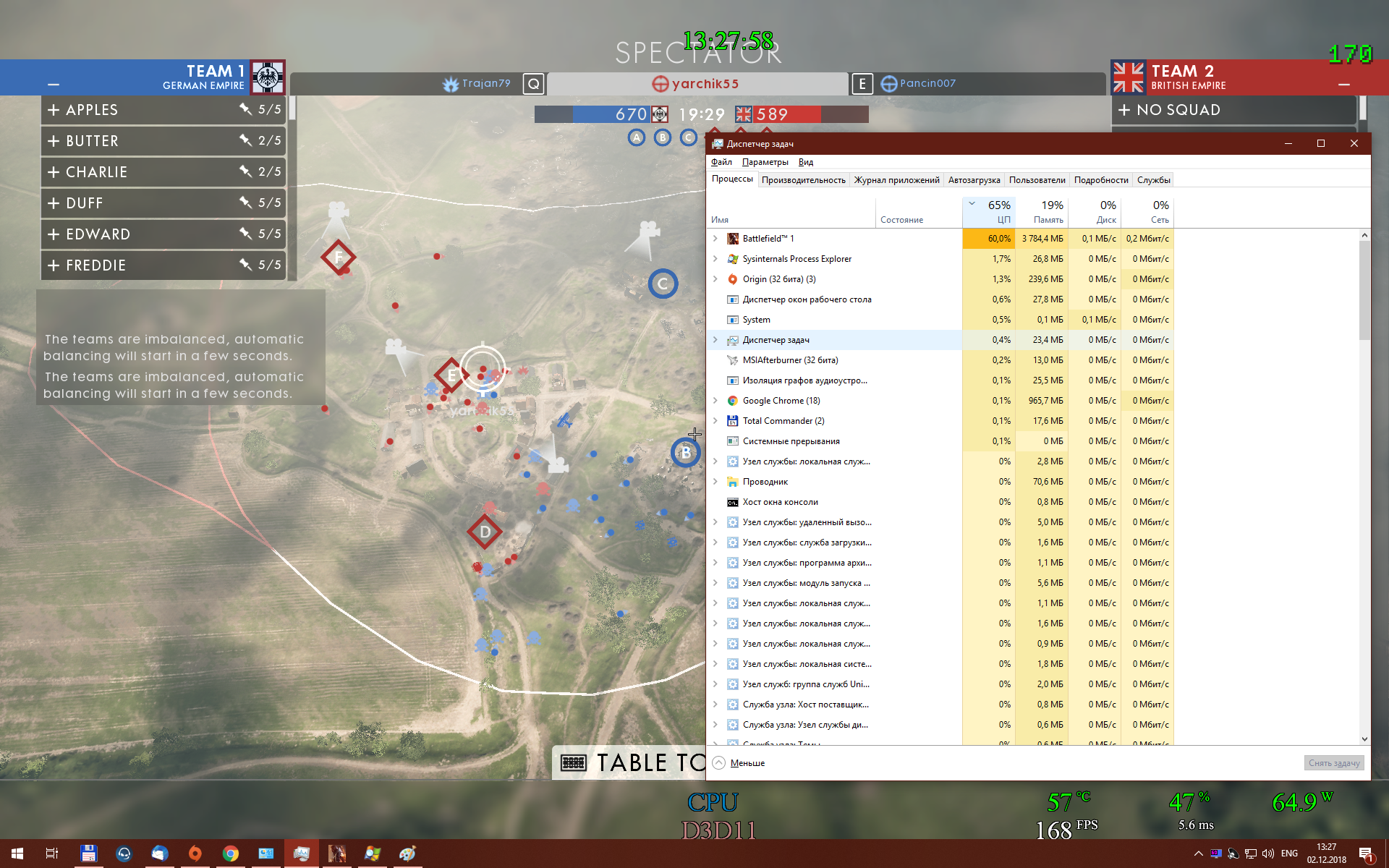Expand the APPLES squad
1389x868 pixels.
point(54,110)
